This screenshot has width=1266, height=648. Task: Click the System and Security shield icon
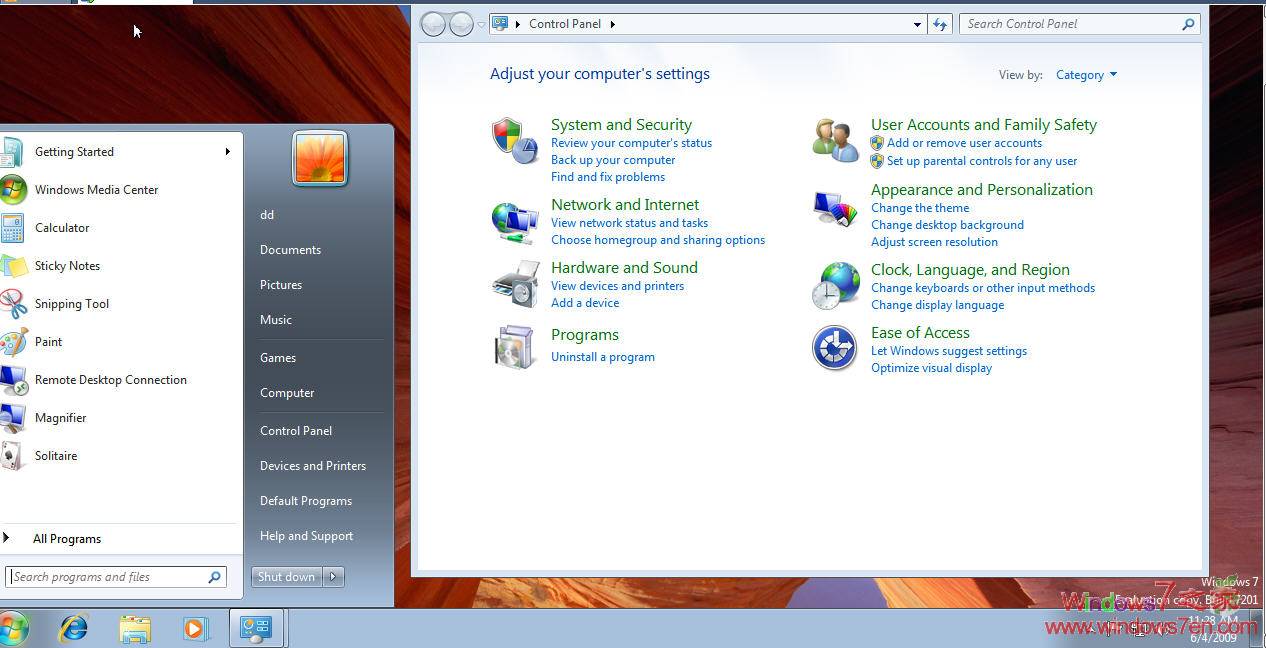[515, 140]
